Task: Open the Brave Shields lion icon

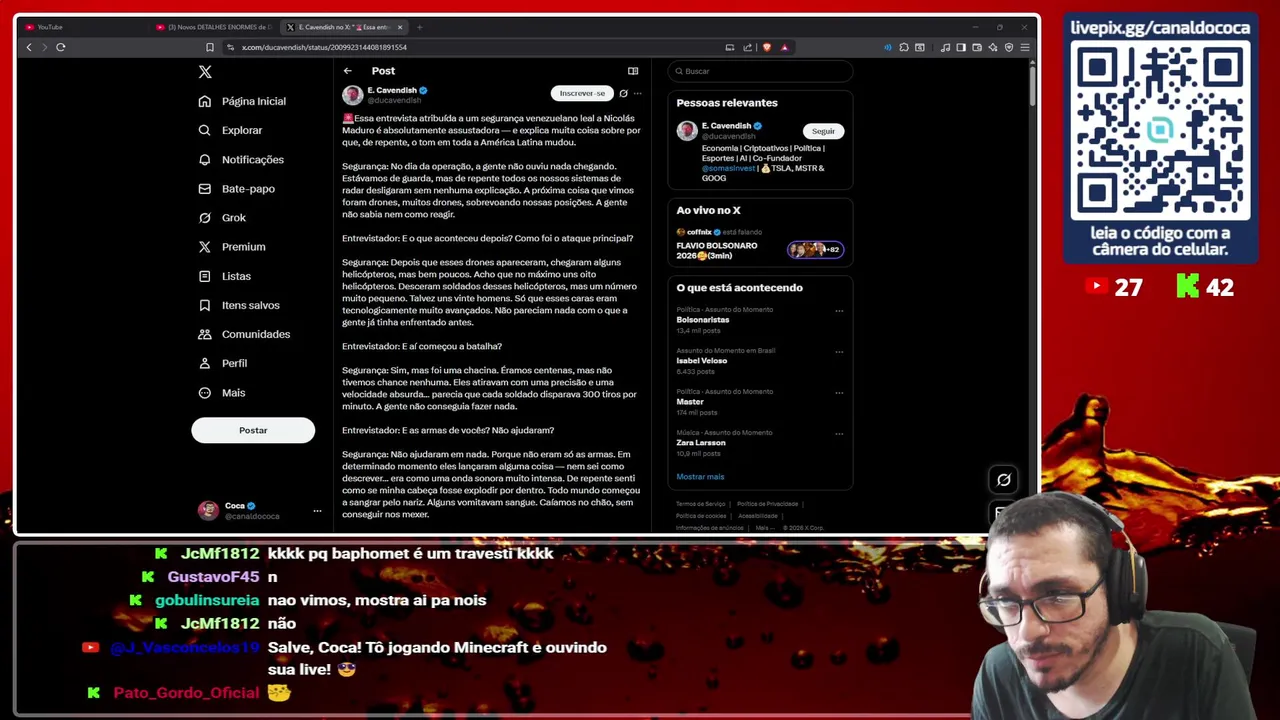Action: coord(767,47)
